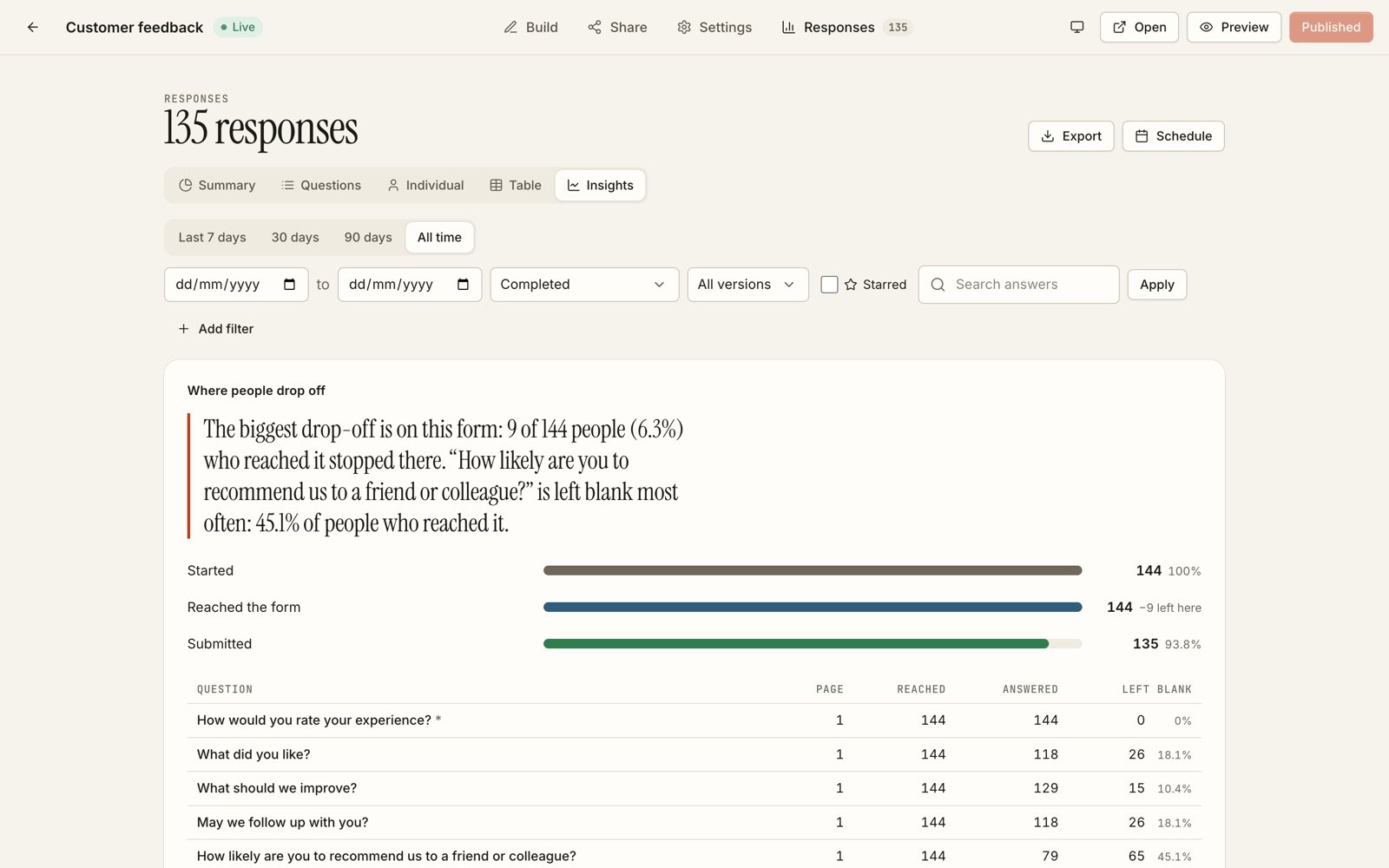Open the Completed status dropdown
The height and width of the screenshot is (868, 1389).
pos(584,285)
